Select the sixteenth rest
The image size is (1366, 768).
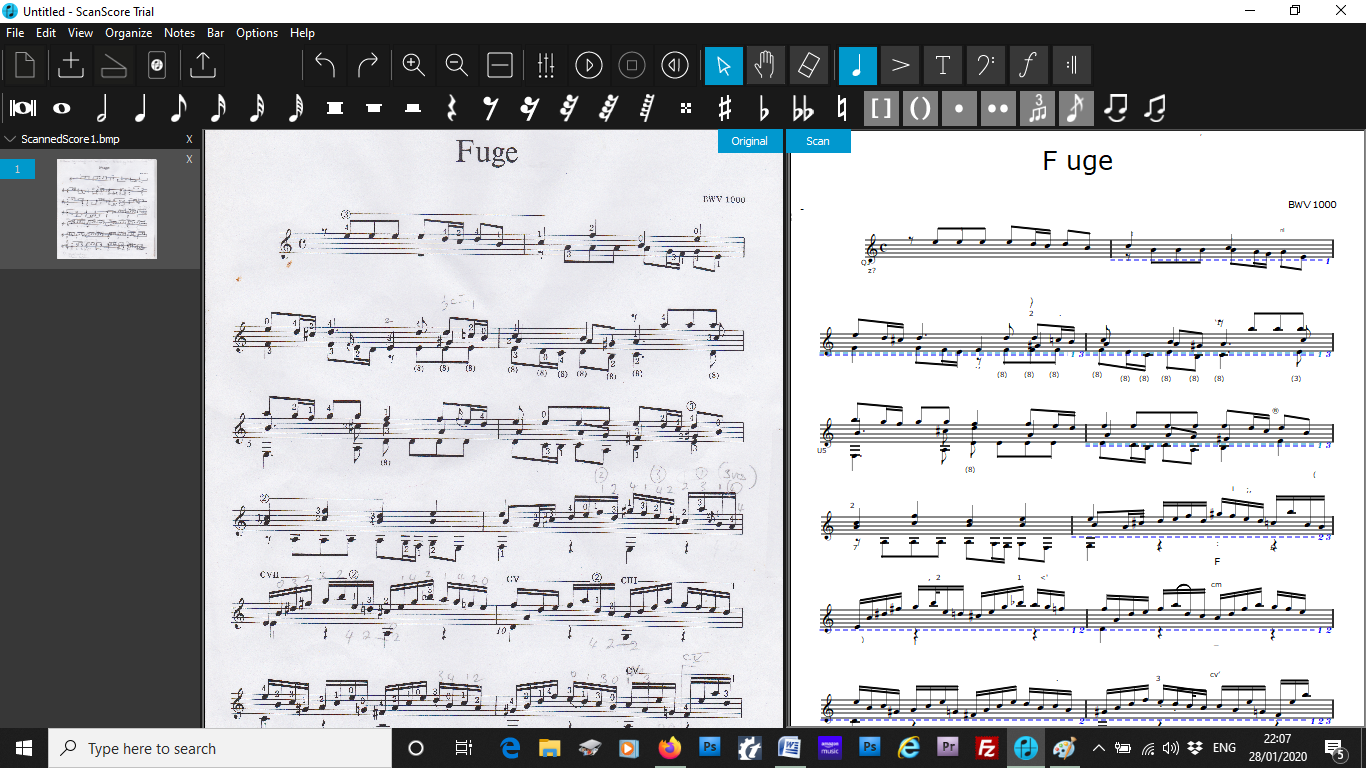coord(530,108)
